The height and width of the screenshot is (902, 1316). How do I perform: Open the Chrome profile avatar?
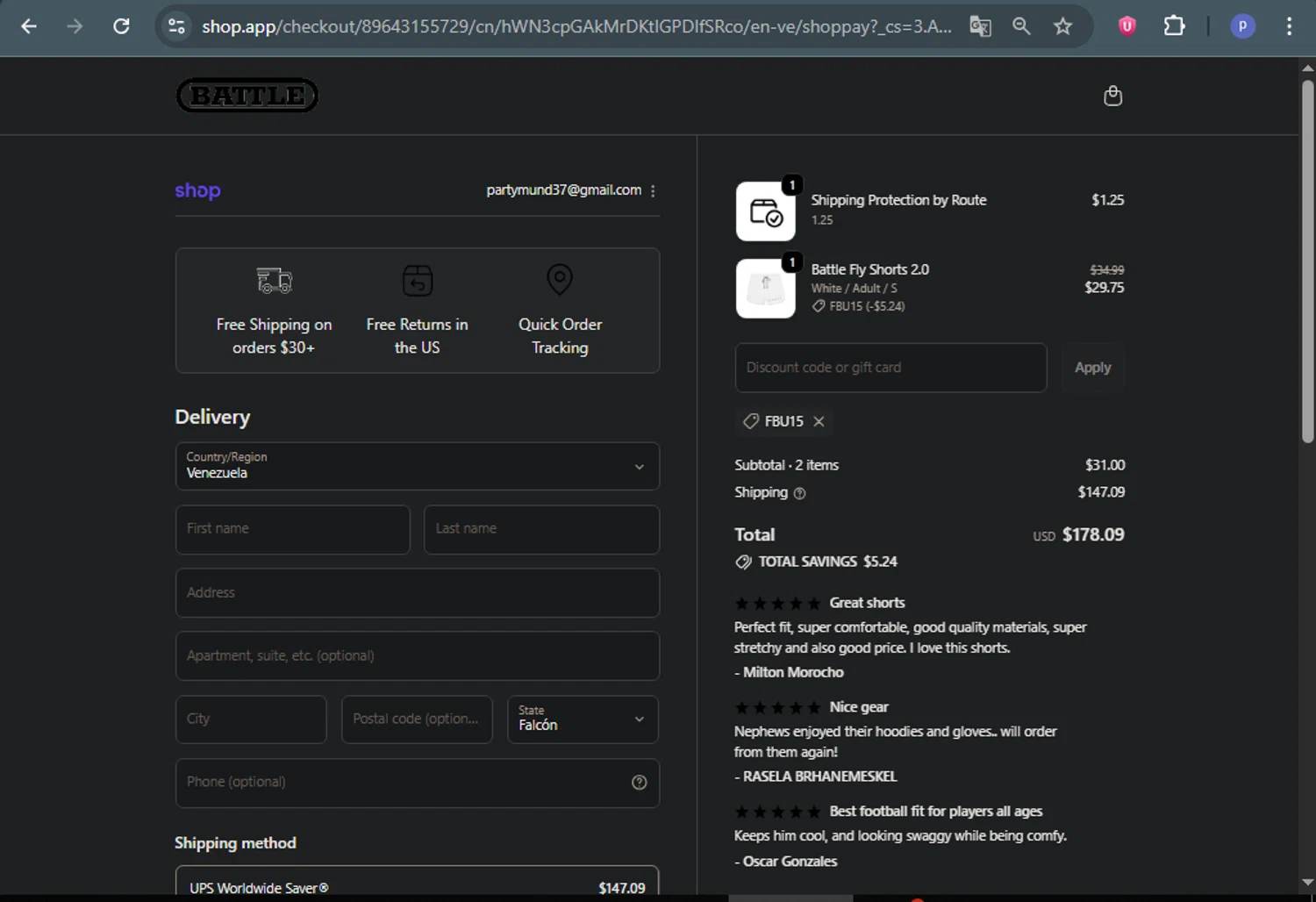(1242, 26)
